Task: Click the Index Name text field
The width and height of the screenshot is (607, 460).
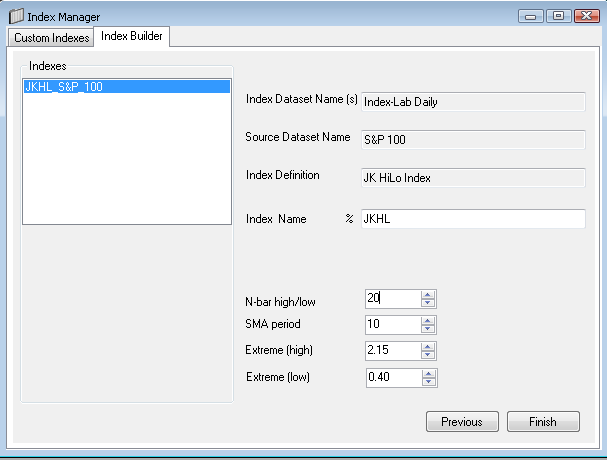Action: tap(472, 219)
